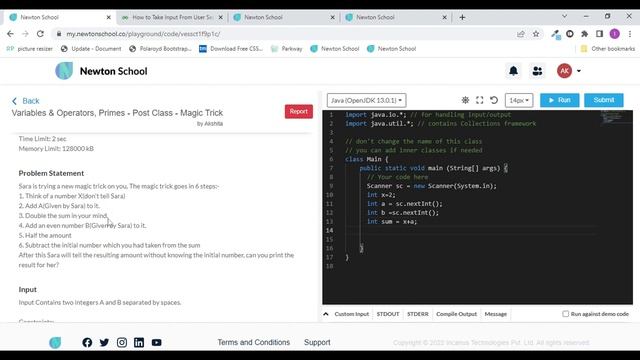Reset code with the refresh icon
The width and height of the screenshot is (640, 360).
[x=494, y=100]
